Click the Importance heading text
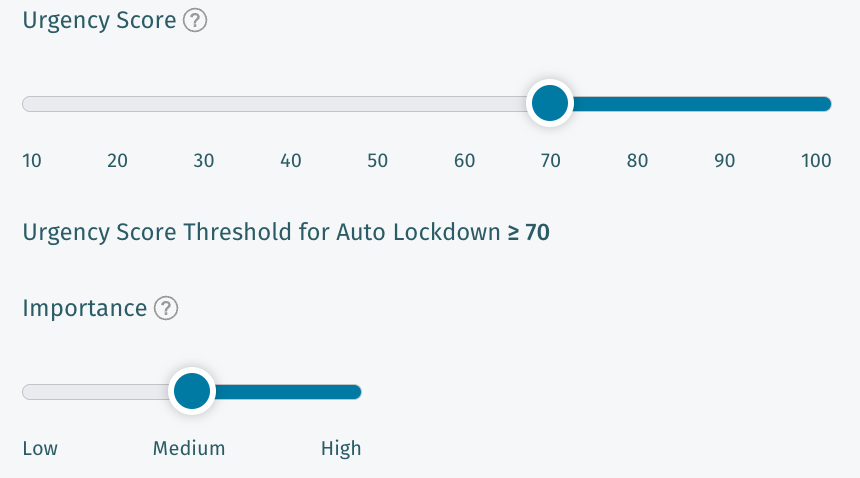The width and height of the screenshot is (860, 478). (84, 308)
